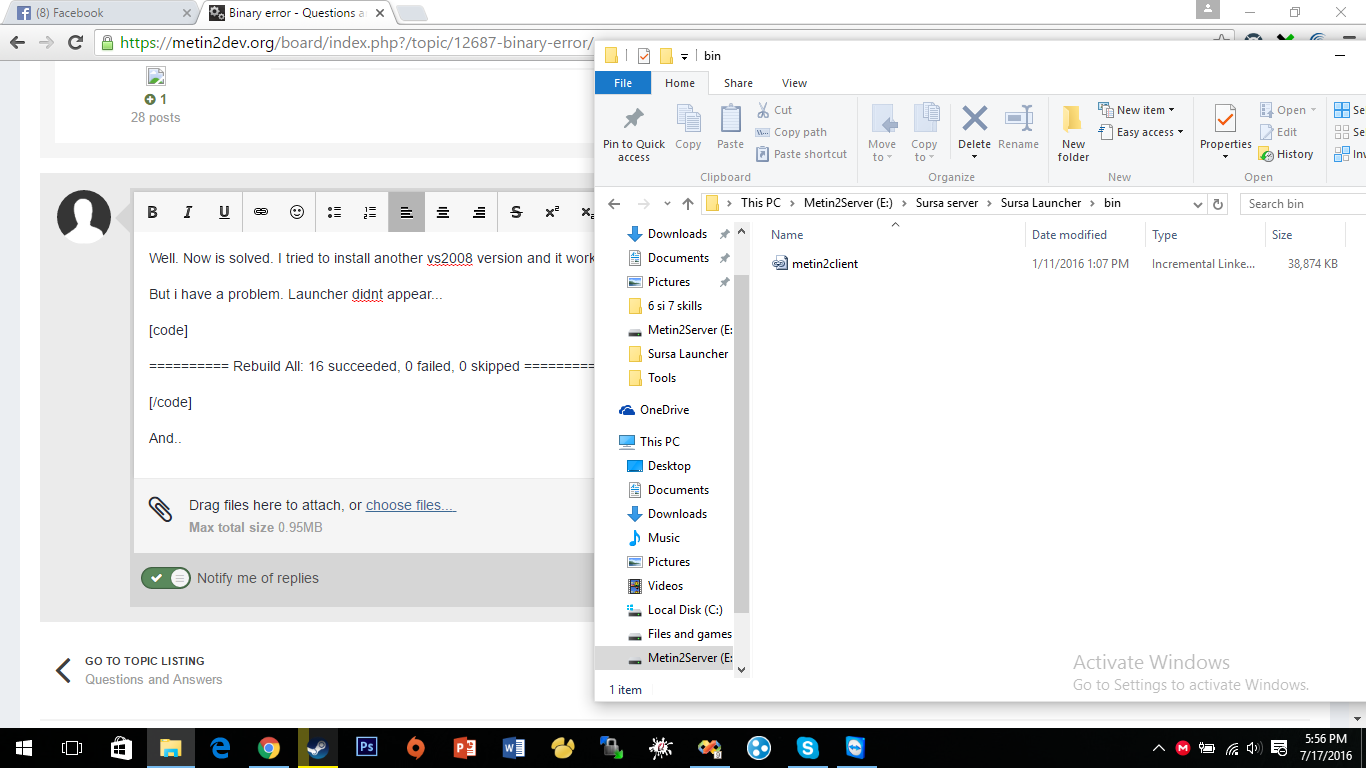This screenshot has height=768, width=1366.
Task: Align text left in editor
Action: coord(407,212)
